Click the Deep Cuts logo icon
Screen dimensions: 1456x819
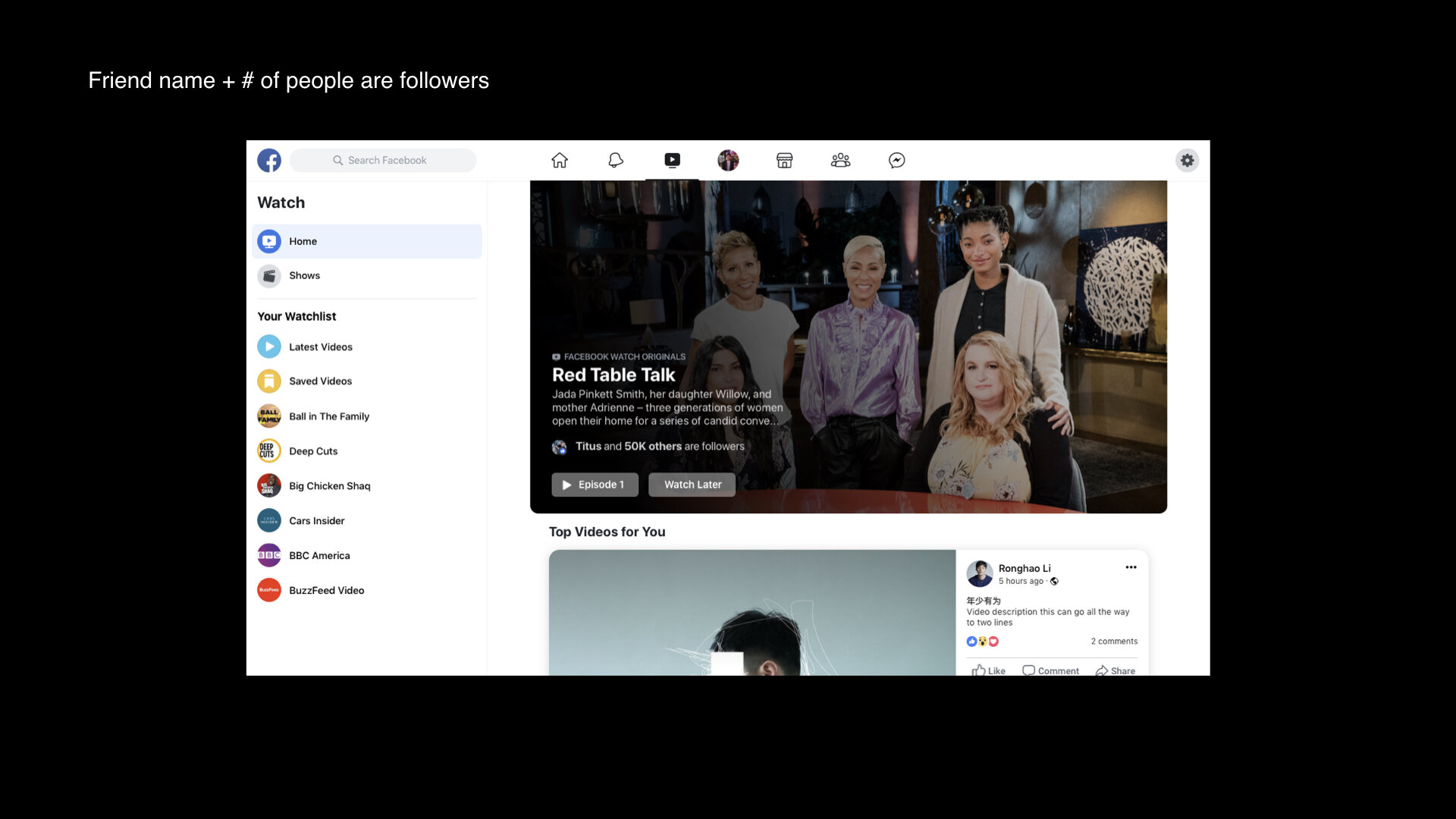coord(269,450)
